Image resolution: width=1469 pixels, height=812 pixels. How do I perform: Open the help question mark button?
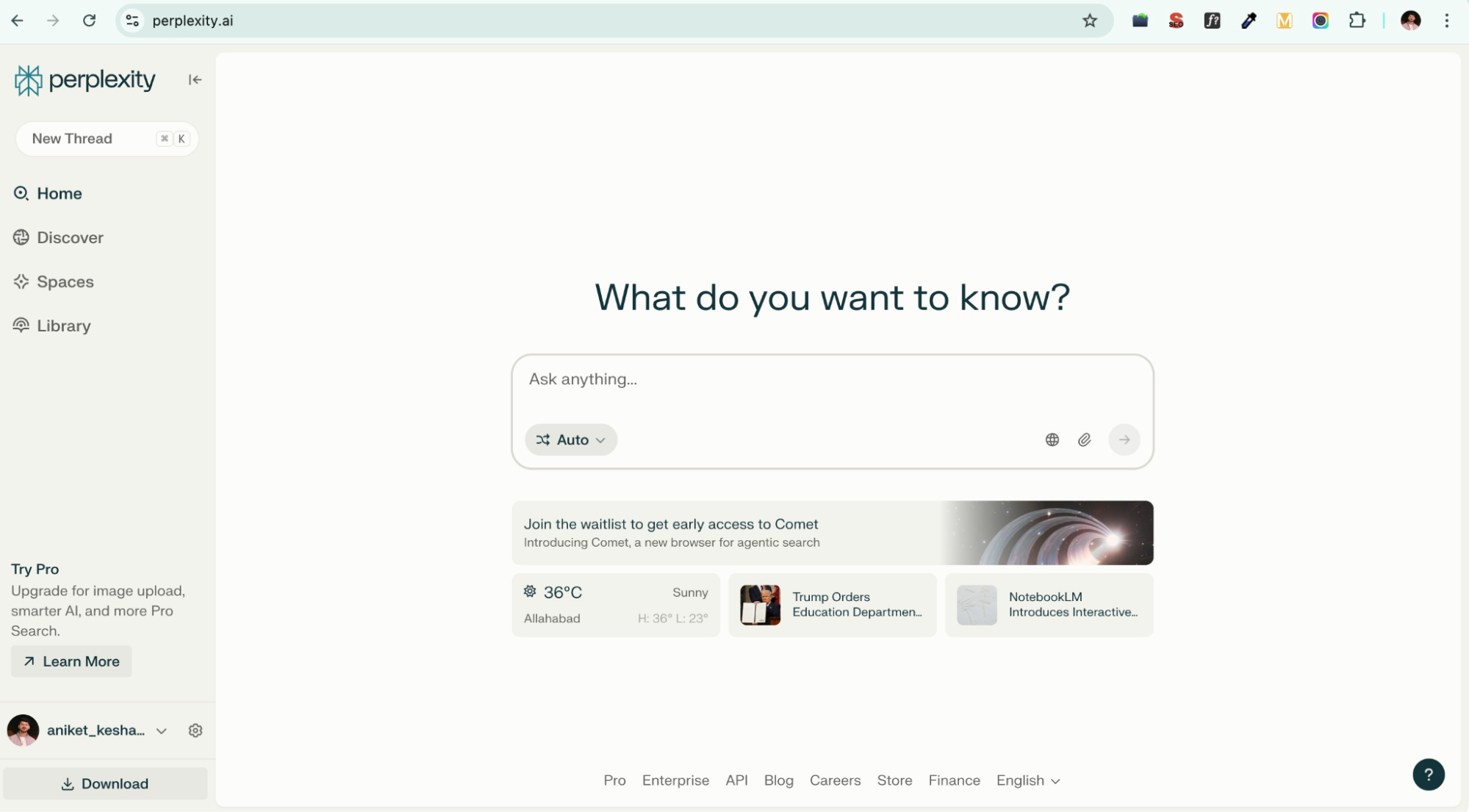click(1428, 775)
